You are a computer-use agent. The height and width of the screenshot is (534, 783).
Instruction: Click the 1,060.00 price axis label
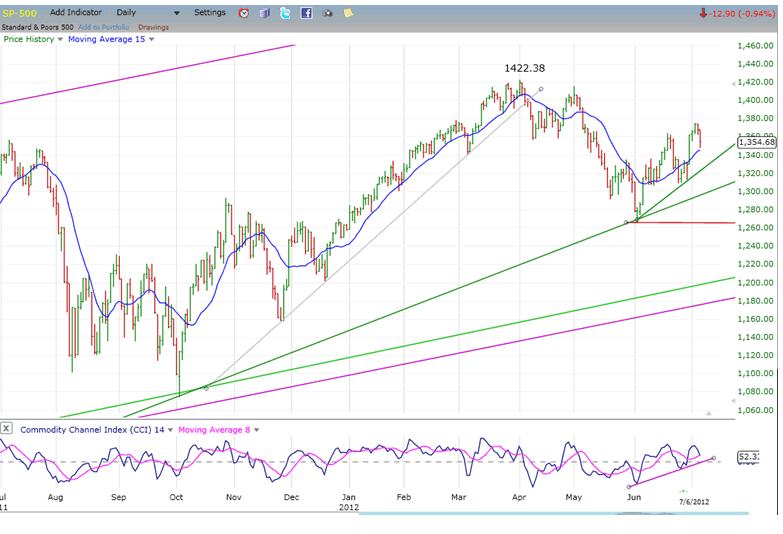[x=755, y=410]
